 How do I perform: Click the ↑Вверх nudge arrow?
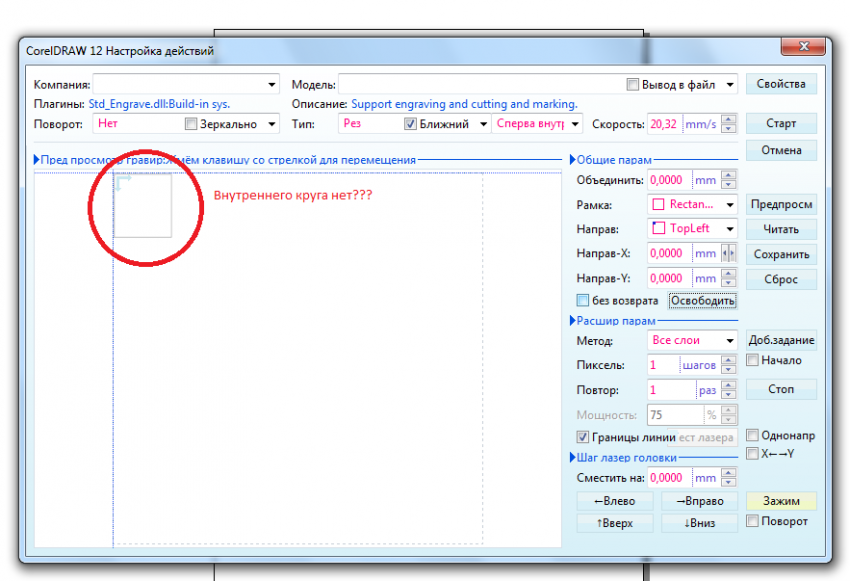point(614,523)
